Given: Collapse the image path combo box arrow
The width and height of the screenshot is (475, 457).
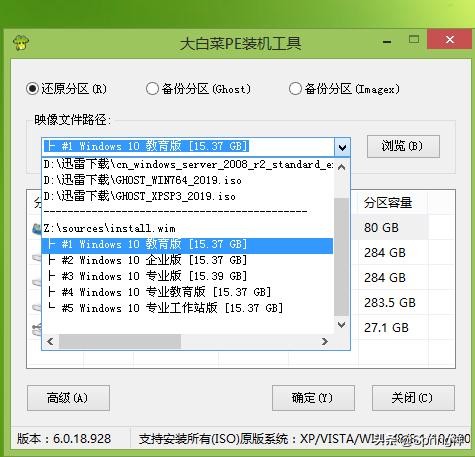Looking at the screenshot, I should (342, 147).
